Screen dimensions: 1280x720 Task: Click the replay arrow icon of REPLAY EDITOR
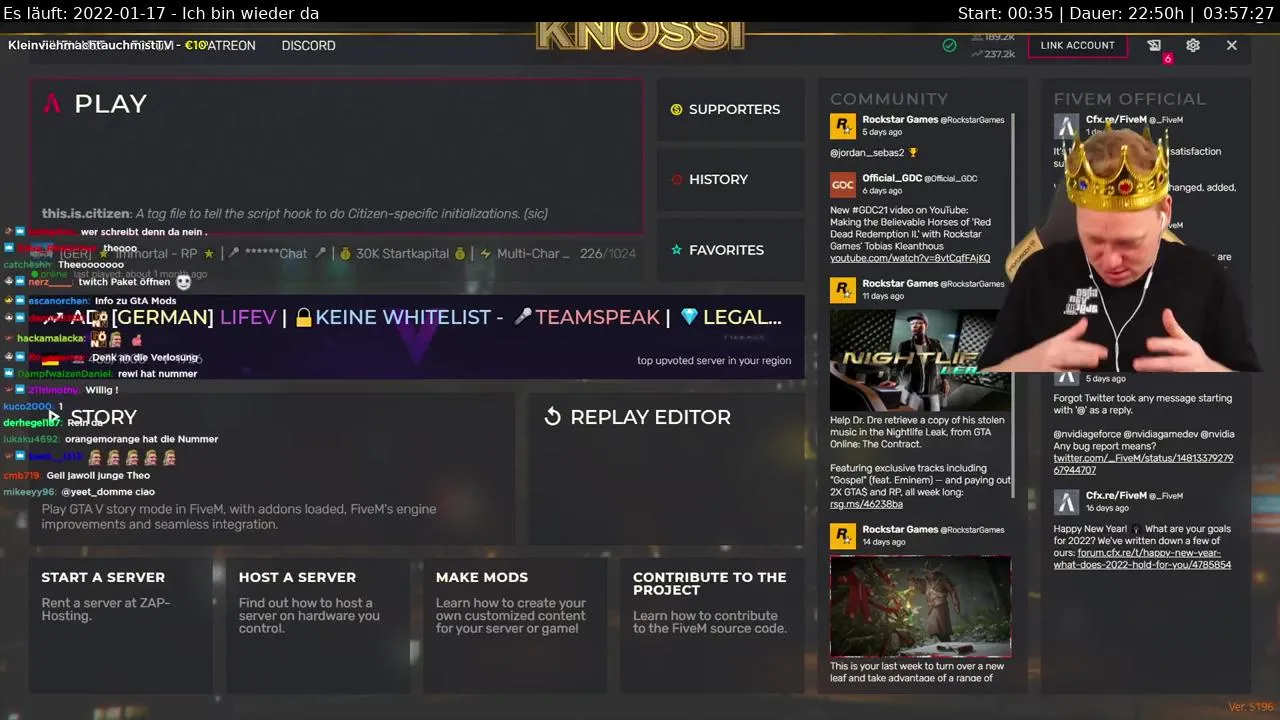point(552,417)
